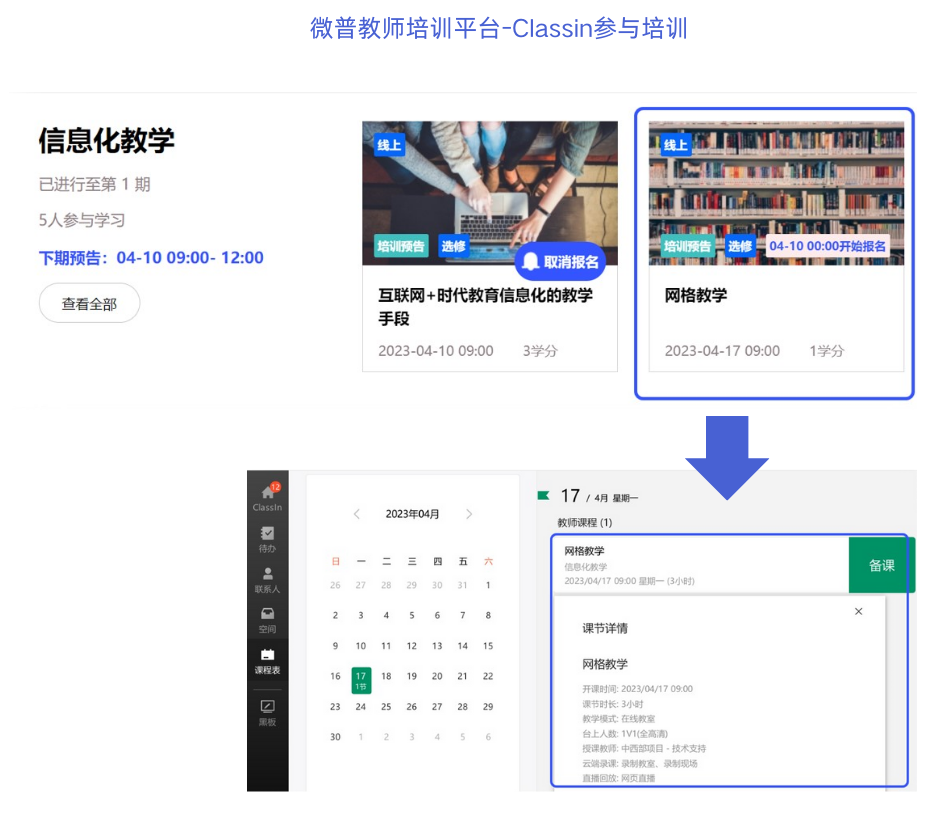Viewport: 950px width, 820px height.
Task: Click the 备课 green button
Action: (882, 565)
